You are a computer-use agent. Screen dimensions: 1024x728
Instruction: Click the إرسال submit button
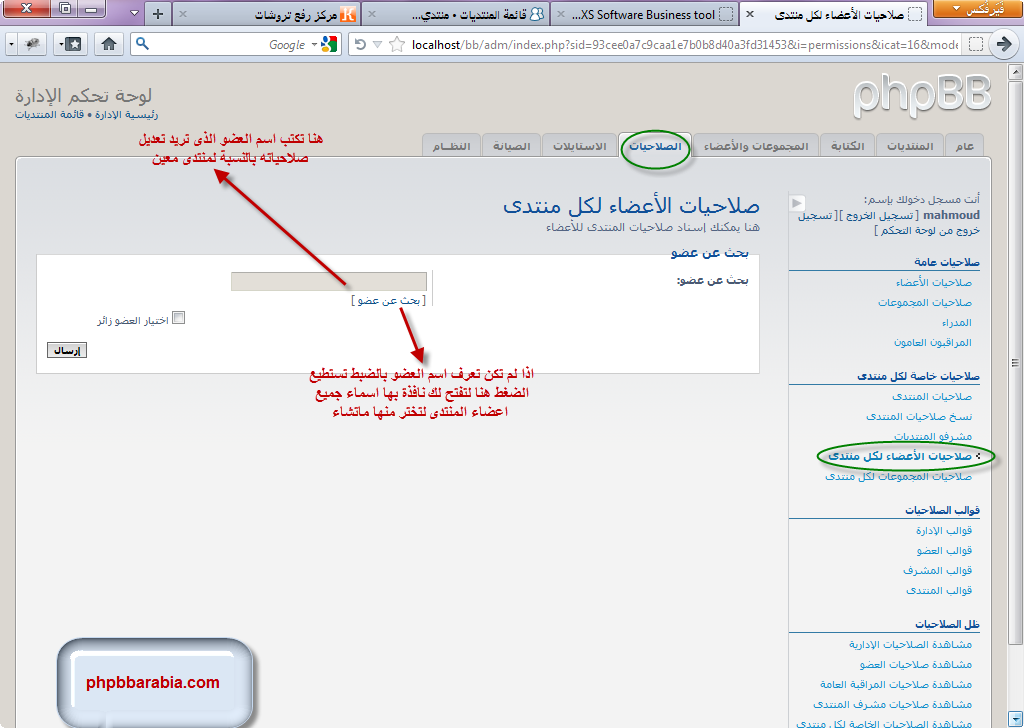(67, 351)
